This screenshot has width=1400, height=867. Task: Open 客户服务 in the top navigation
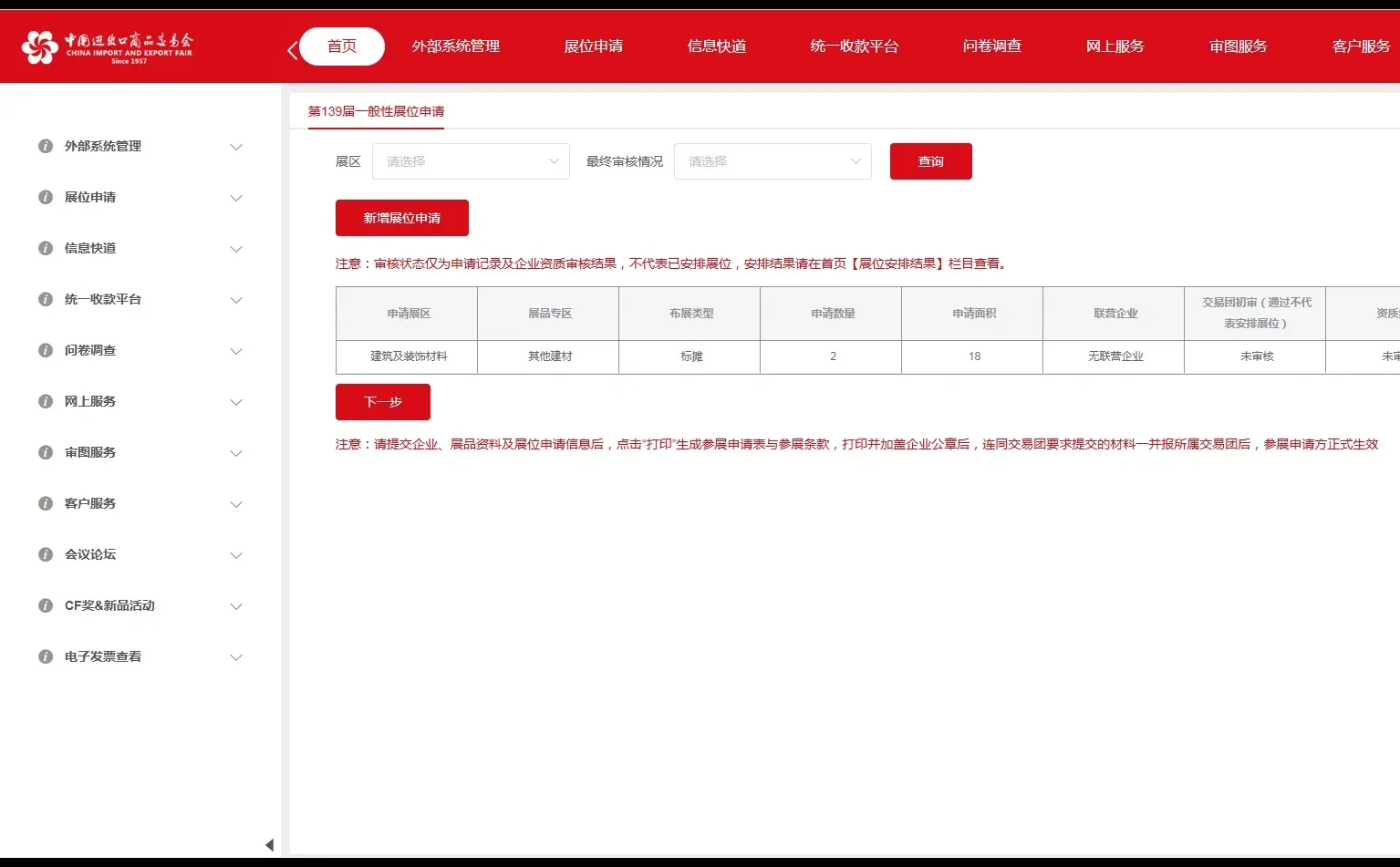coord(1360,46)
